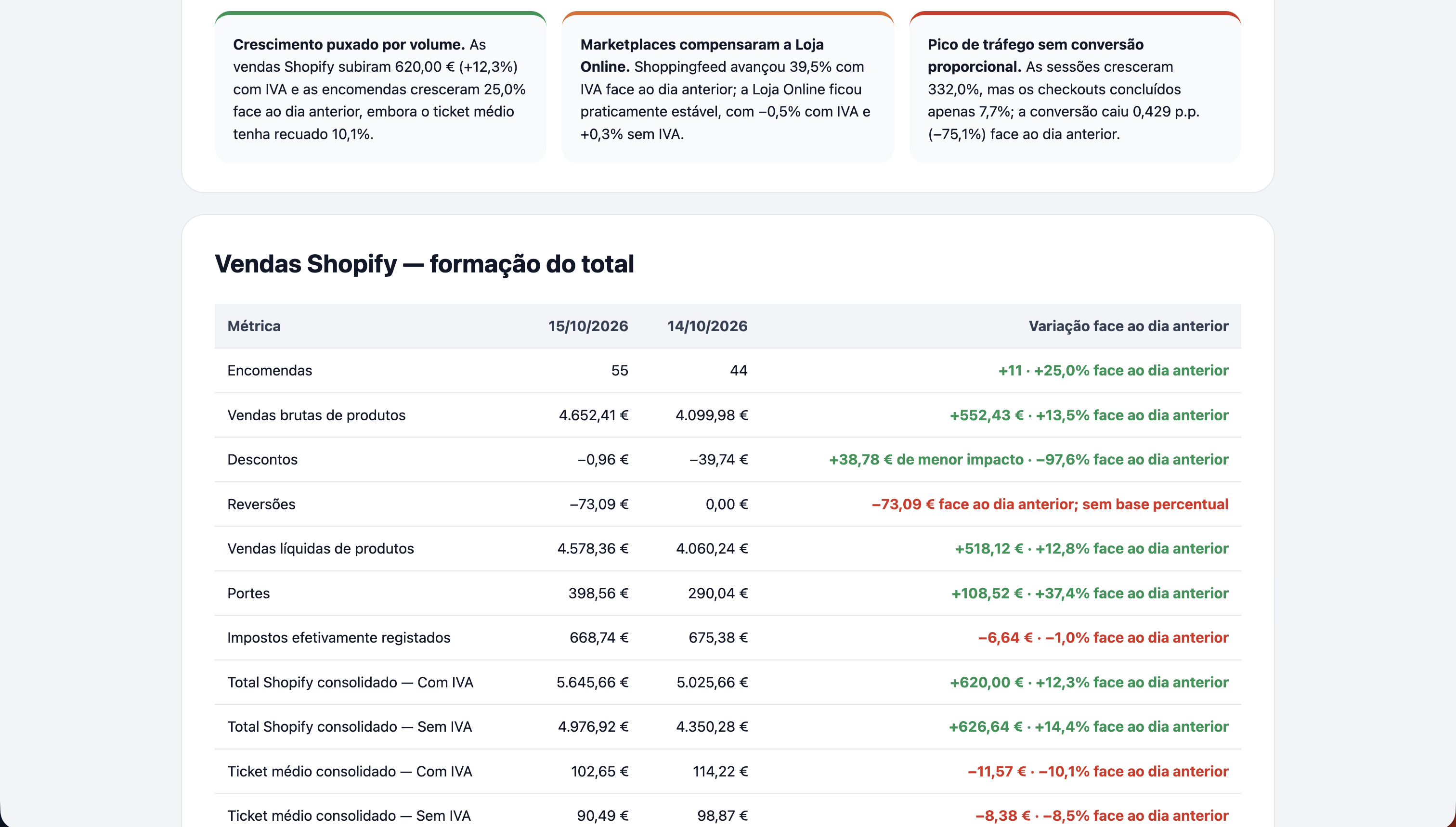
Task: Select '+11 · +25,0% face ao dia anterior'
Action: click(x=1114, y=370)
